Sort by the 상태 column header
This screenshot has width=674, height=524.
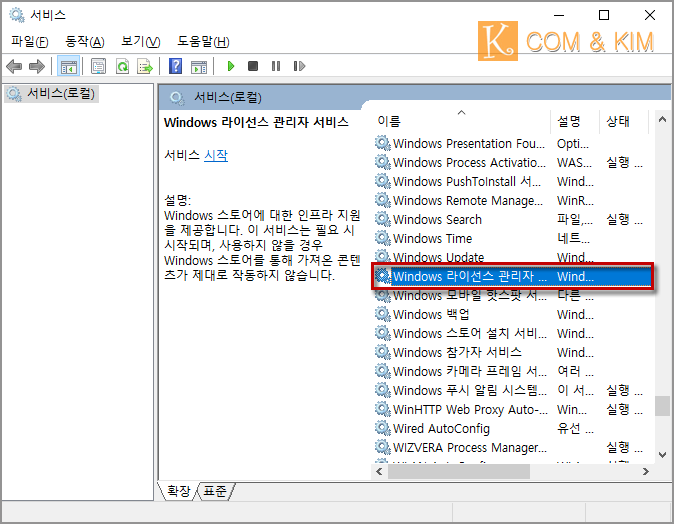pos(624,122)
